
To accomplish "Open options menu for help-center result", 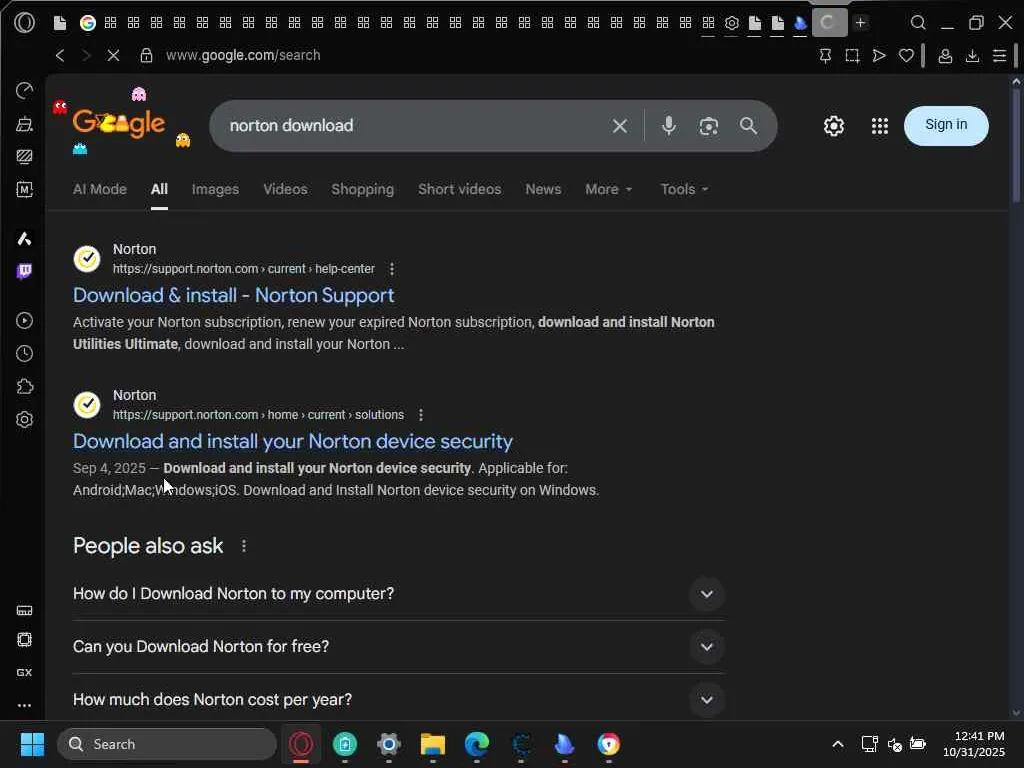I will coord(392,269).
